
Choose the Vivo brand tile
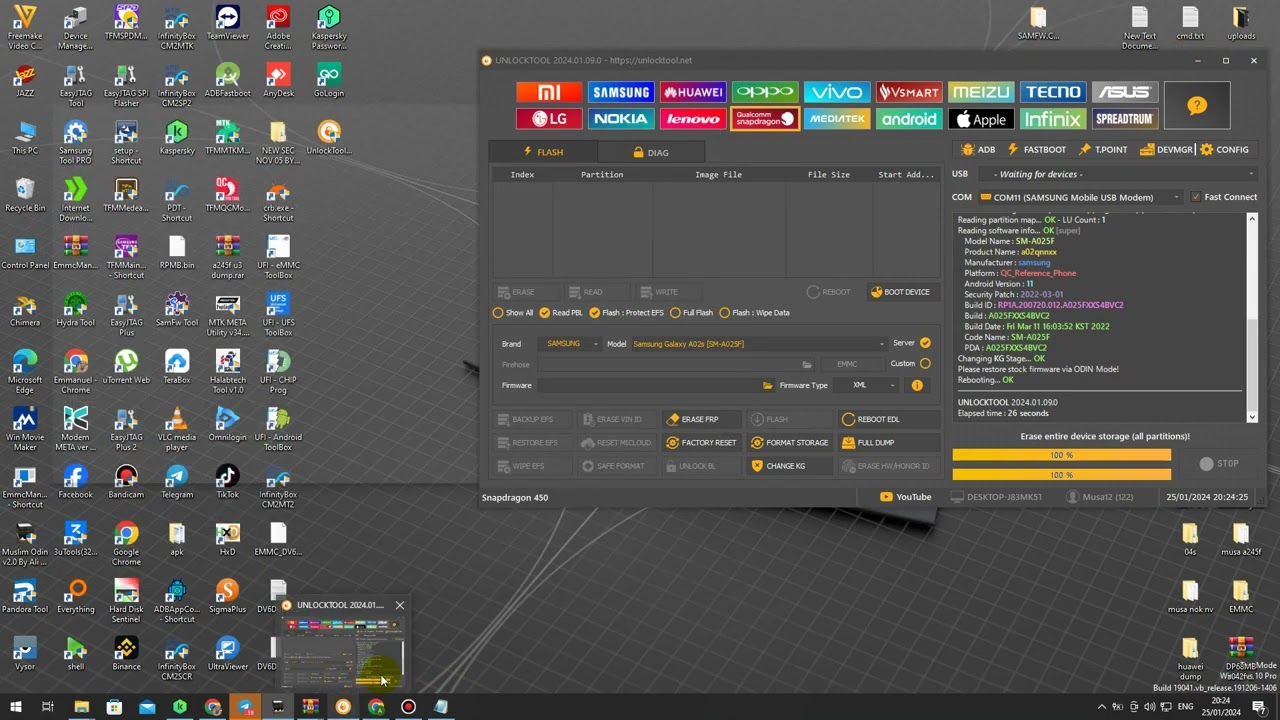click(837, 92)
